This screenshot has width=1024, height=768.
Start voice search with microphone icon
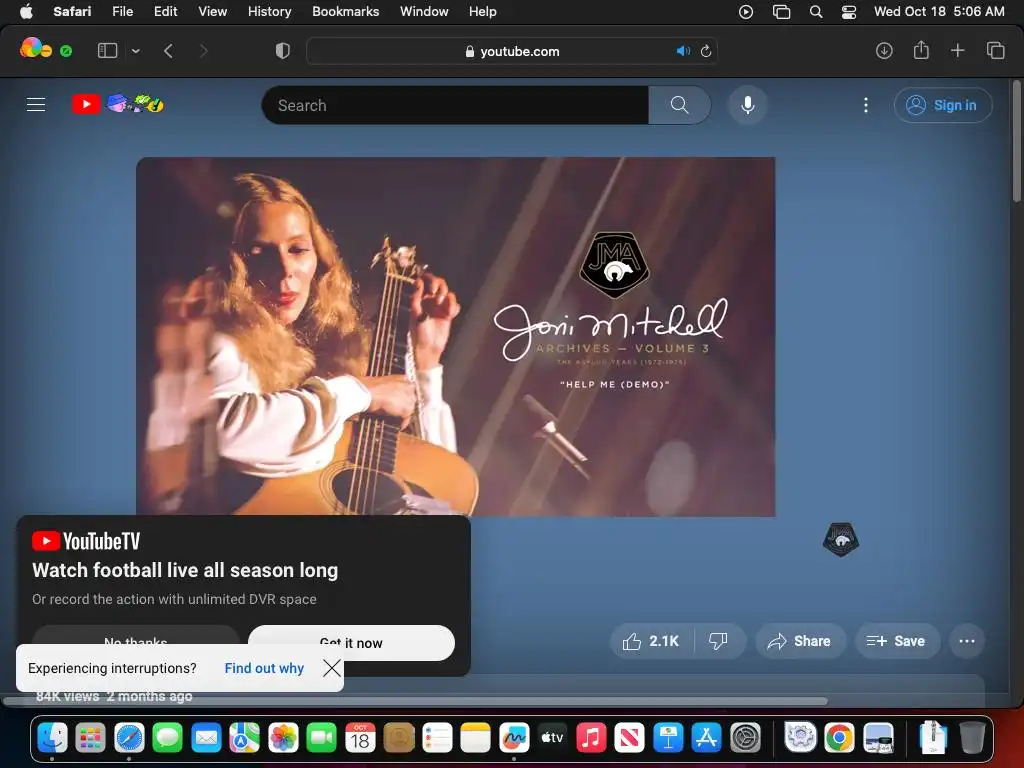(x=748, y=105)
